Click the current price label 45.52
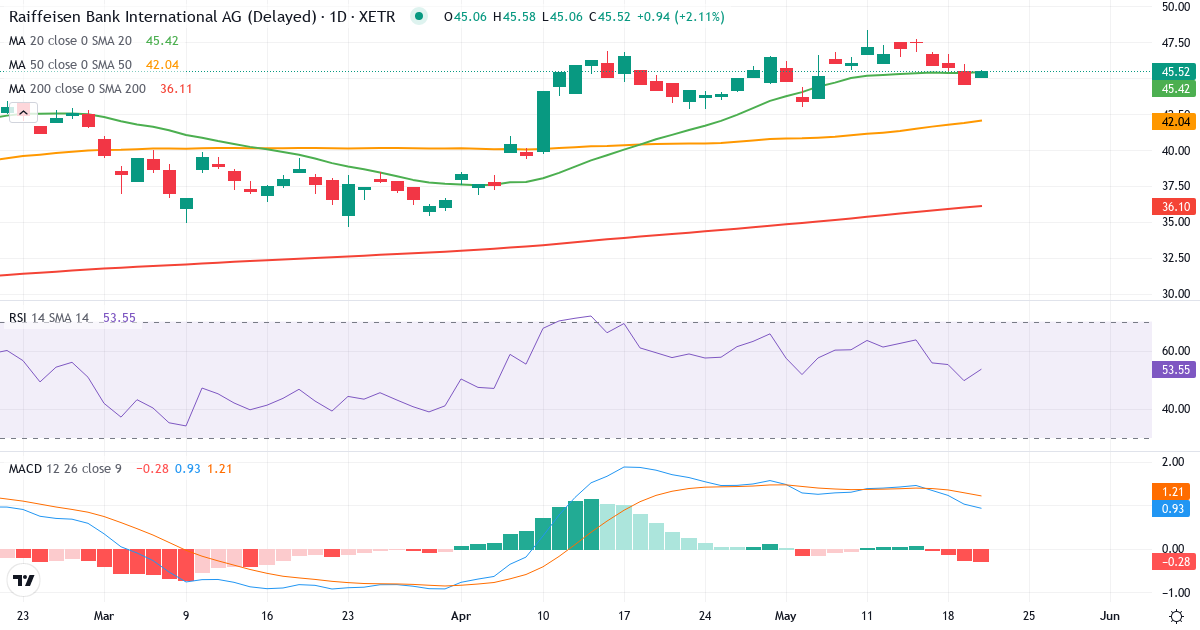Screen dimensions: 1200x630 [x=1175, y=72]
